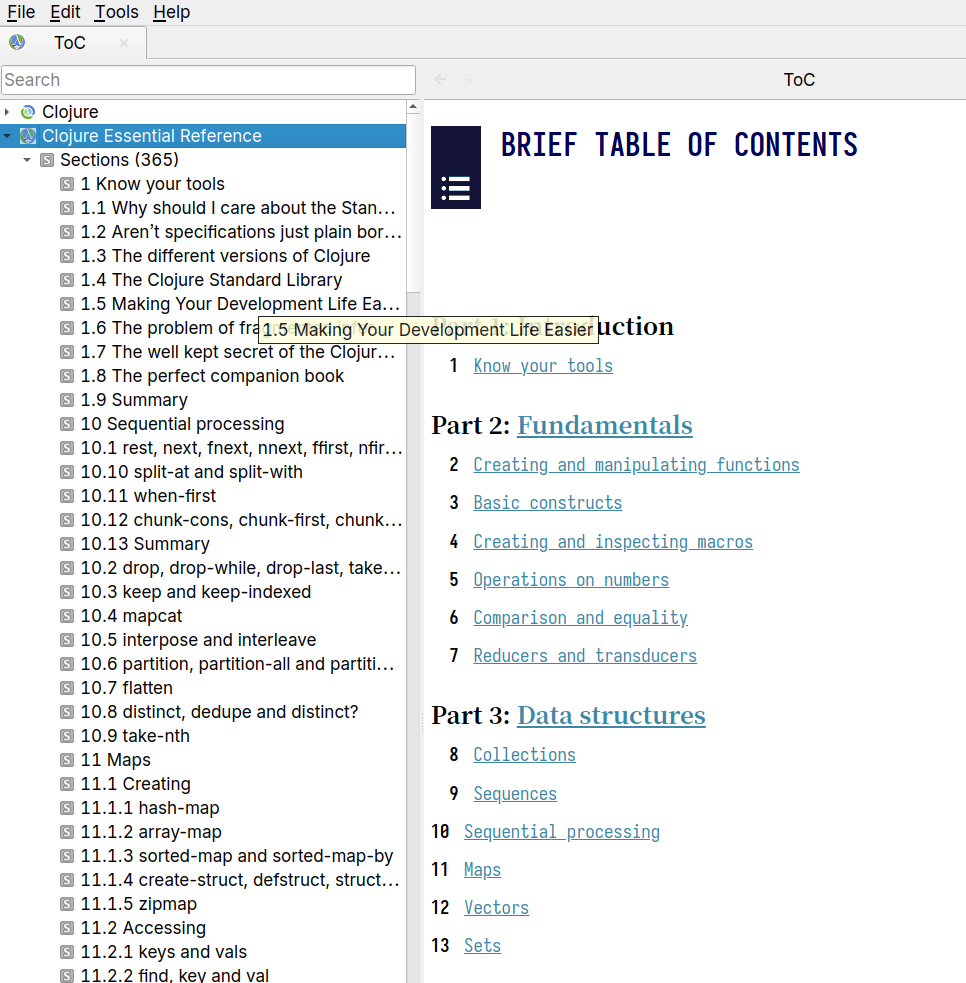The height and width of the screenshot is (983, 966).
Task: Click the section icon beside '10.13 Summary'
Action: [67, 544]
